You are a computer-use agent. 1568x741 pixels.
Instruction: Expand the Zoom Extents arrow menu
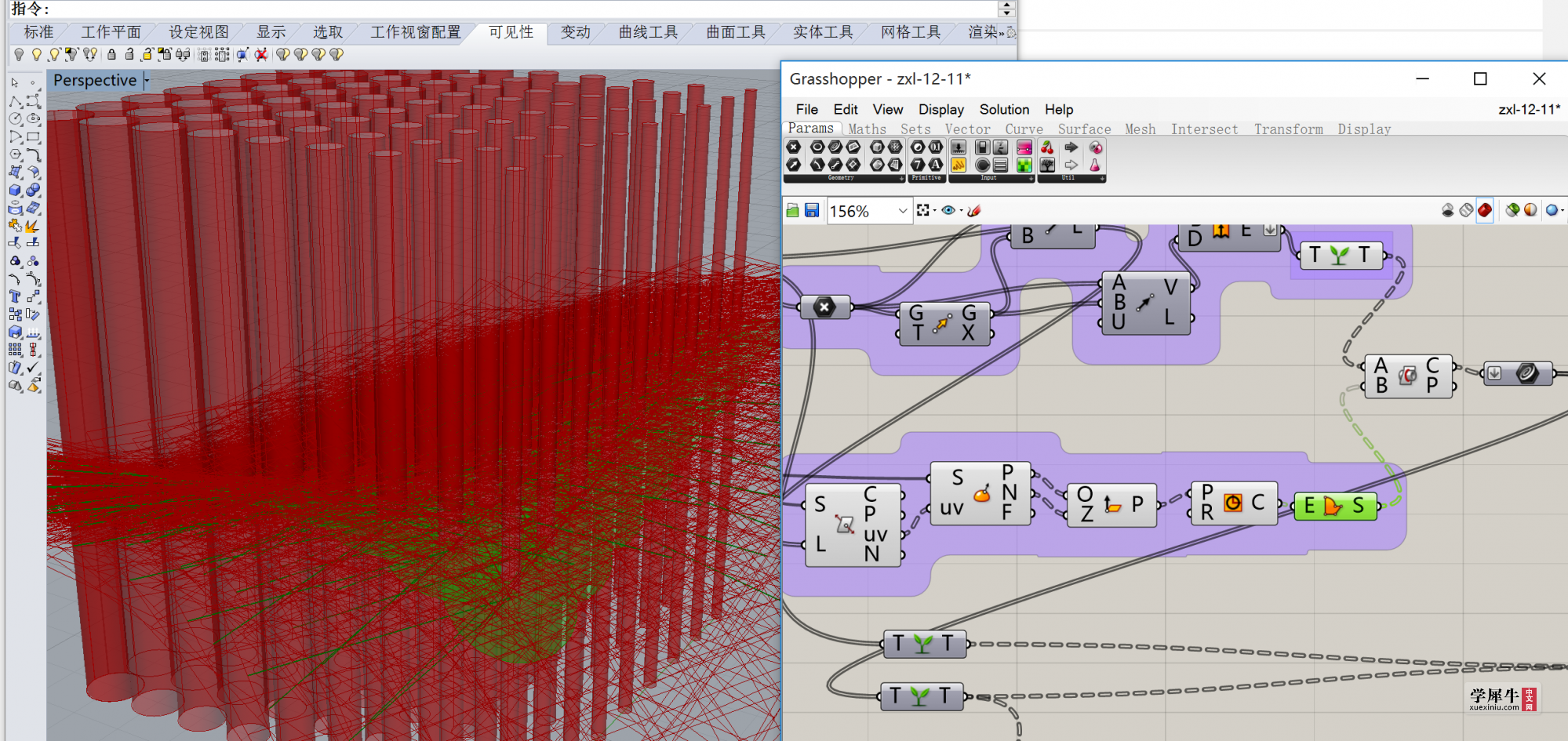tap(935, 211)
